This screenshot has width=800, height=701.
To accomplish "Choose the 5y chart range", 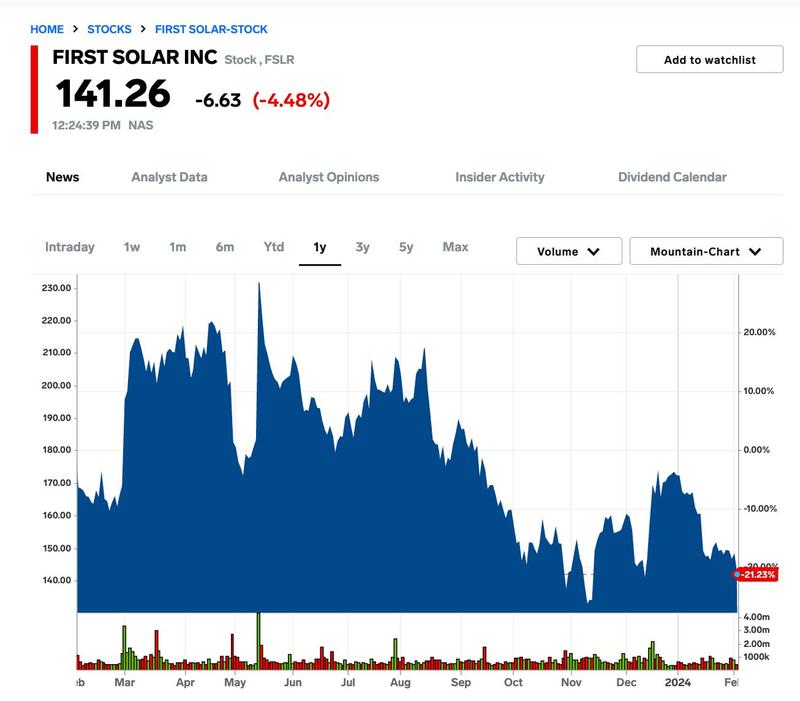I will [x=406, y=247].
